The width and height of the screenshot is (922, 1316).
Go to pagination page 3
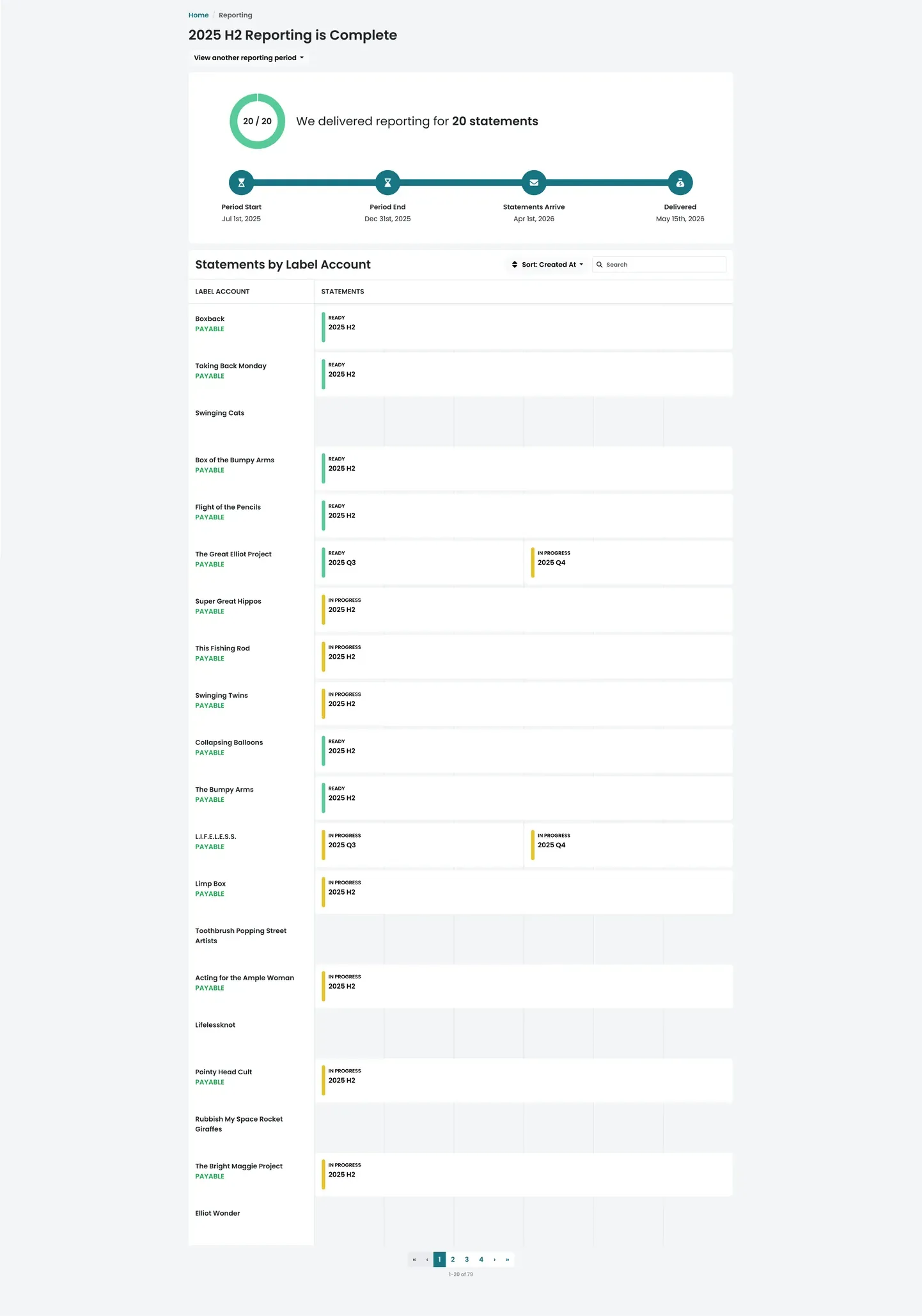[467, 1259]
